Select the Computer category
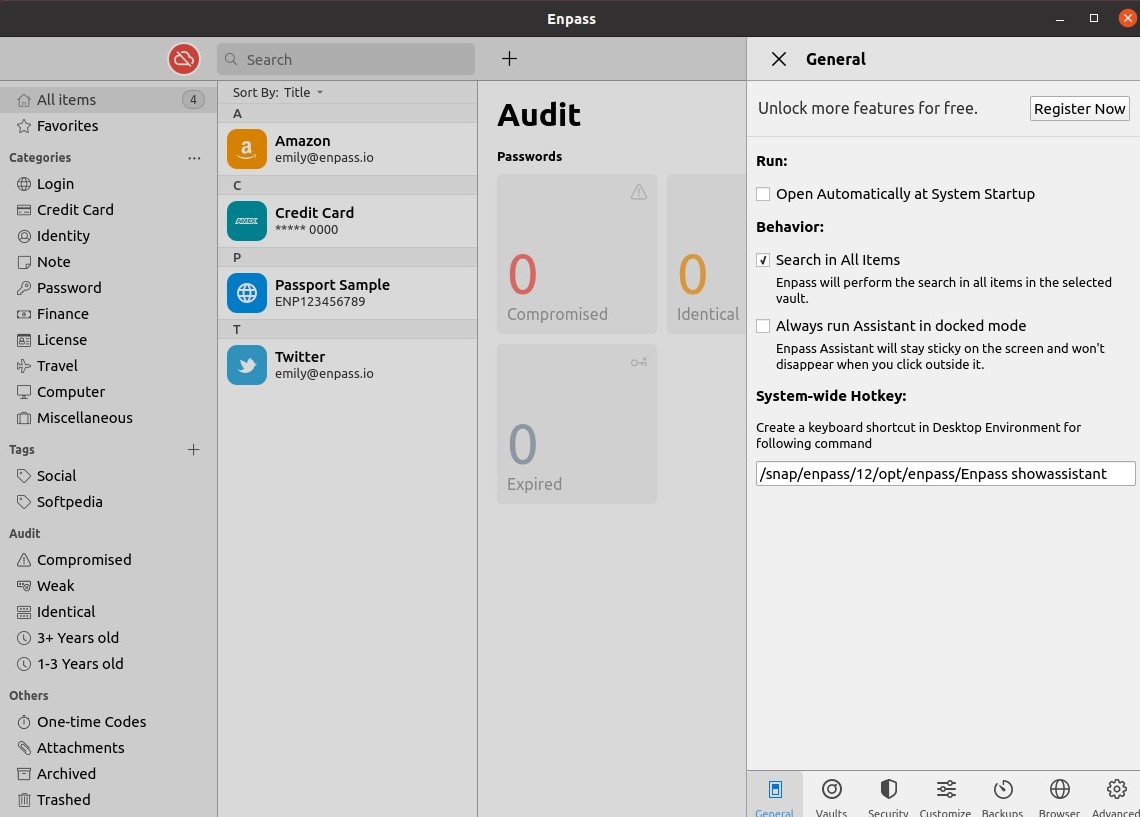Image resolution: width=1140 pixels, height=817 pixels. [x=108, y=392]
